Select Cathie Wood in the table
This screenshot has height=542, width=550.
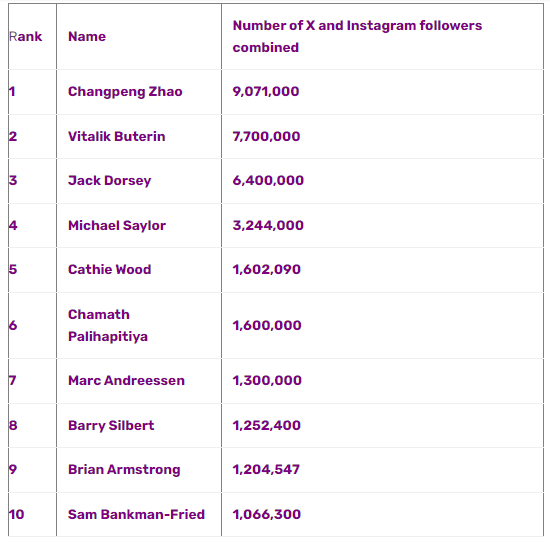(x=109, y=269)
